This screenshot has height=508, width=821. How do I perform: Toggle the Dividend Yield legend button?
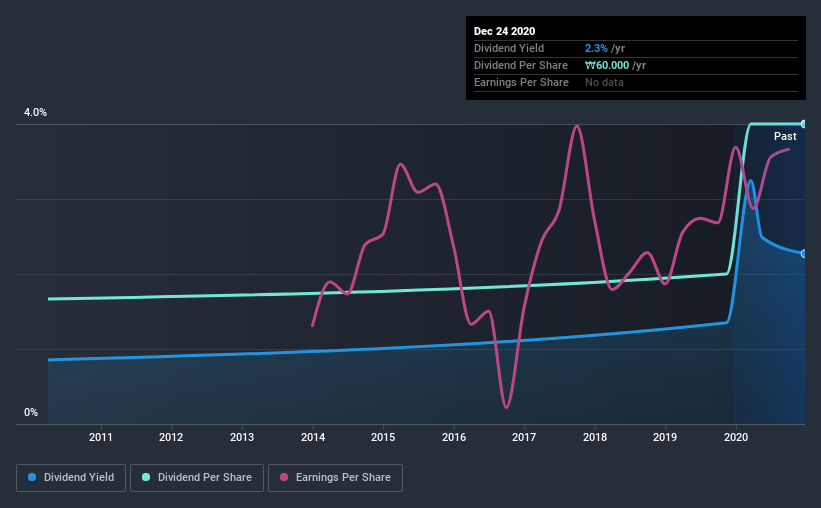[x=71, y=478]
